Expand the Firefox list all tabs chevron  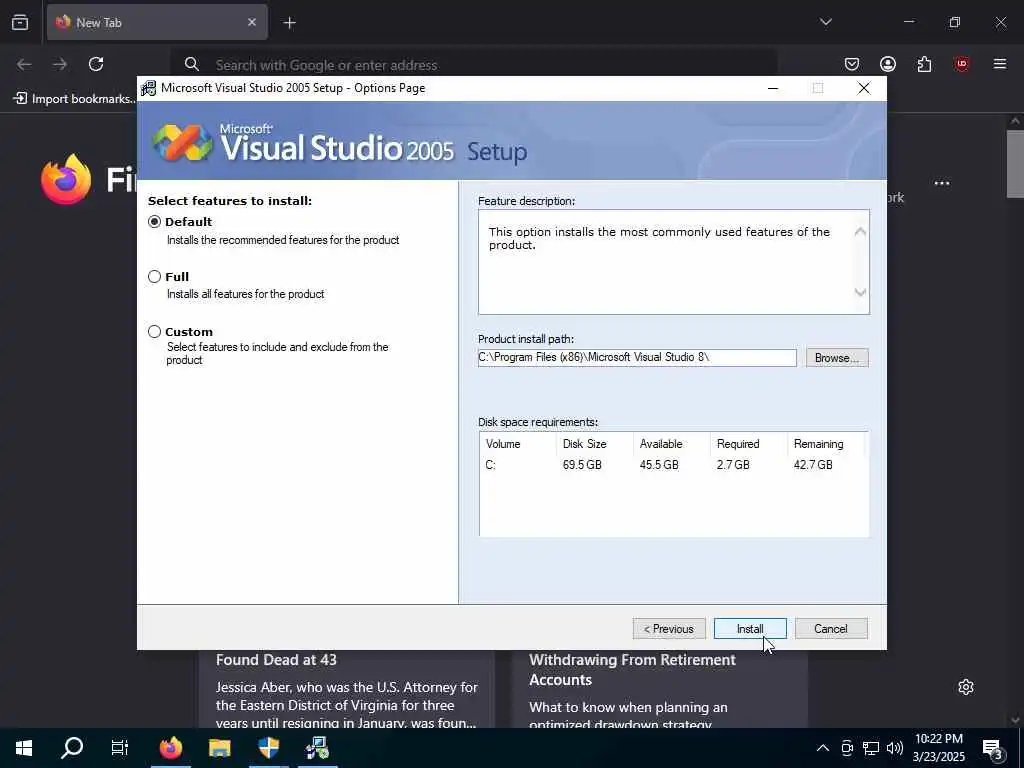click(825, 22)
